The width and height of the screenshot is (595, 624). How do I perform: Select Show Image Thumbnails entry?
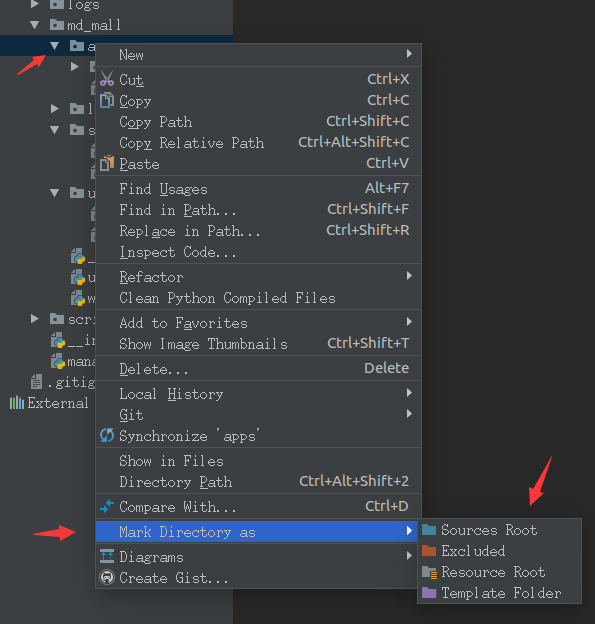tap(258, 343)
